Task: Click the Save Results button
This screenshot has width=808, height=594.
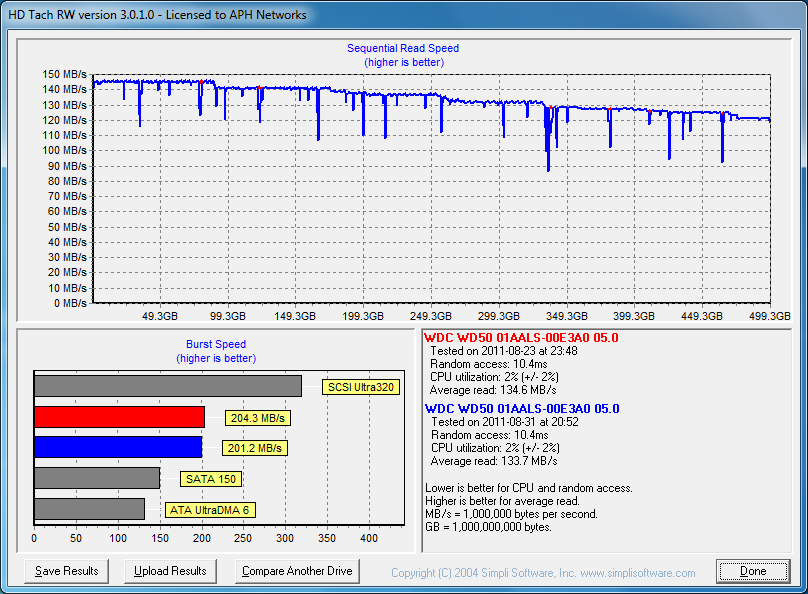Action: coord(67,571)
